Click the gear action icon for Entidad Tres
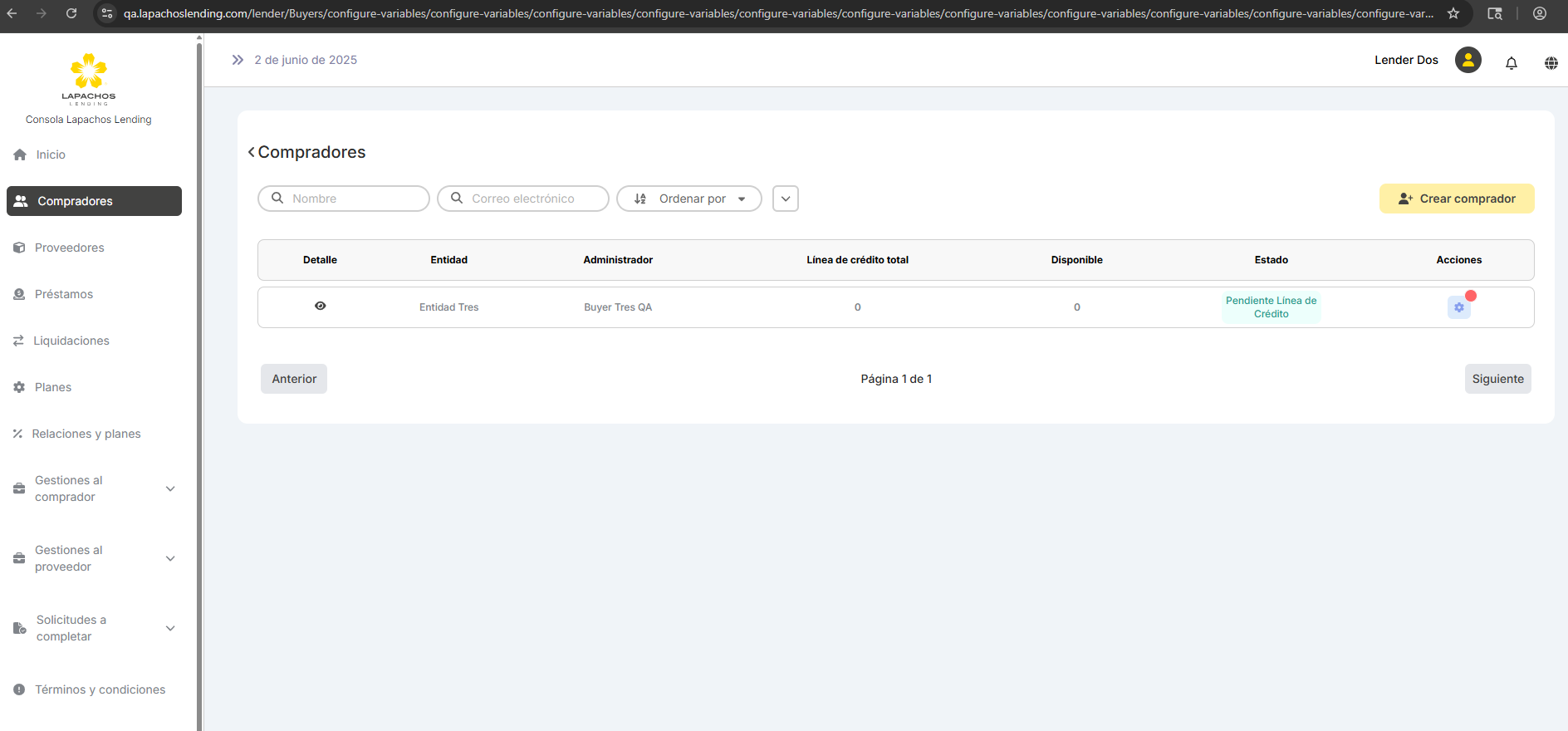1568x731 pixels. point(1458,307)
